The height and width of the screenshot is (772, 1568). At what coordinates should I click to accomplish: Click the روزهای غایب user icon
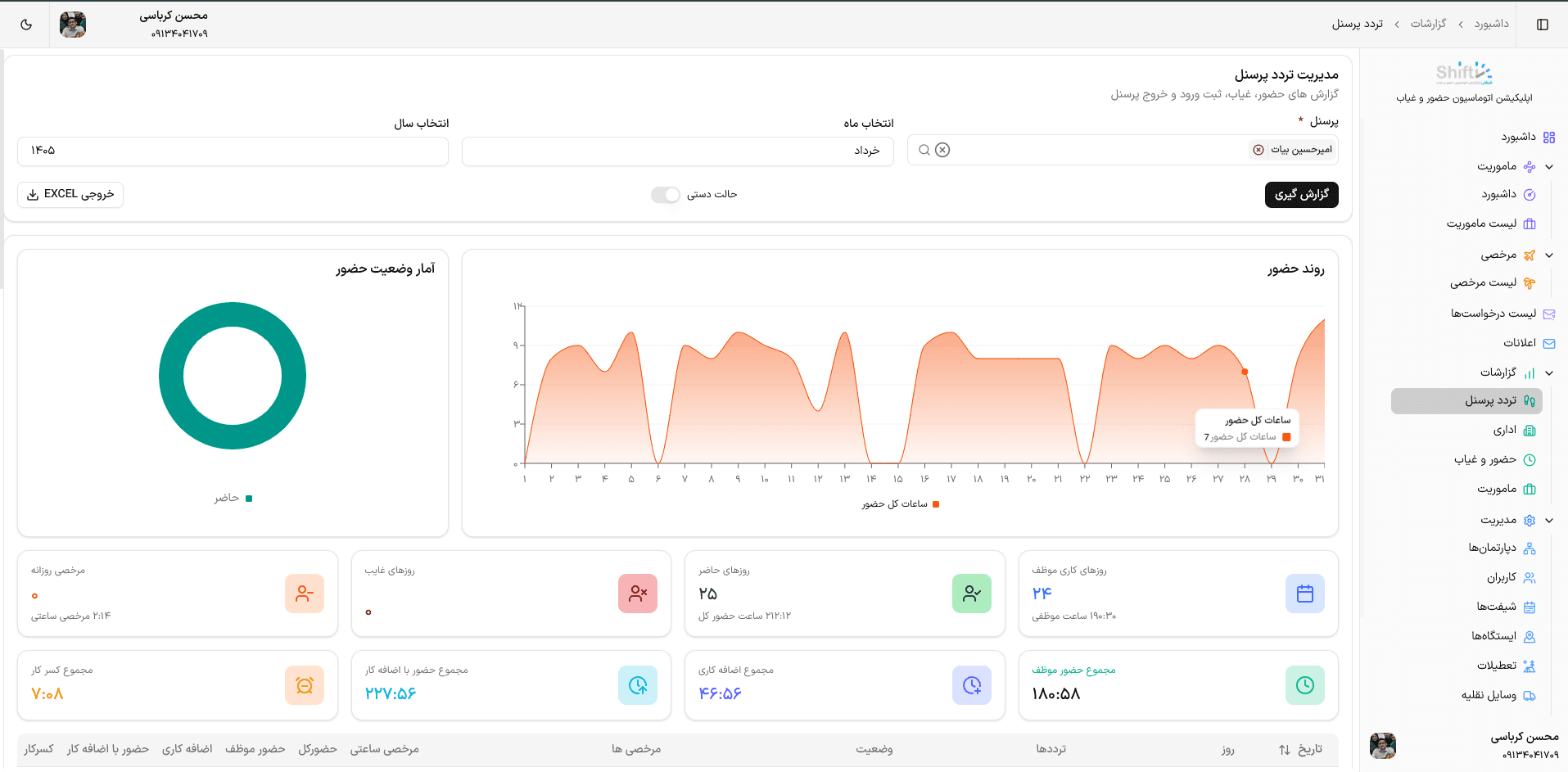[x=638, y=594]
